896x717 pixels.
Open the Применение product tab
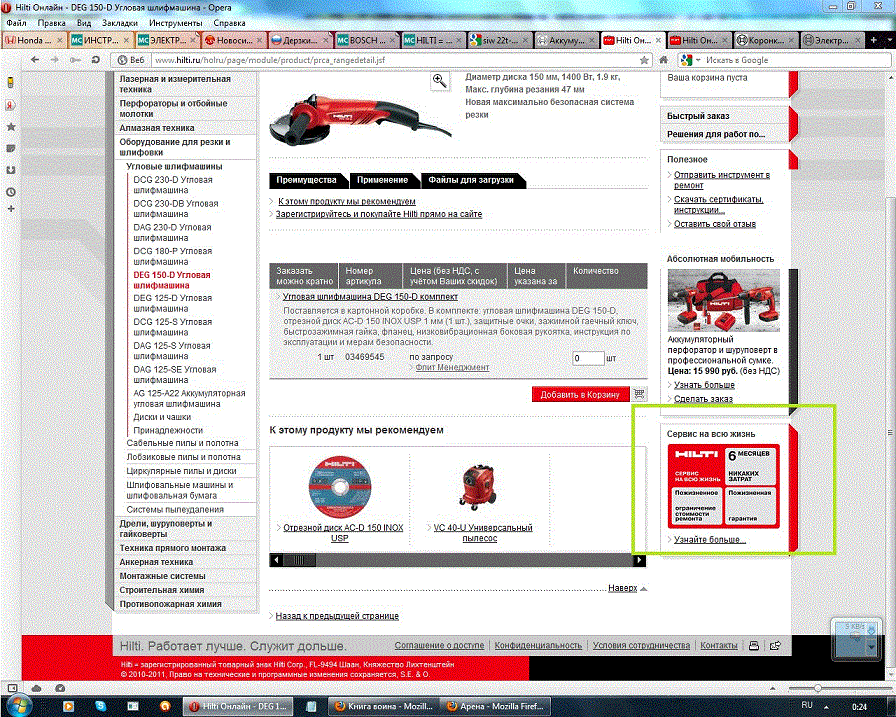pos(382,180)
